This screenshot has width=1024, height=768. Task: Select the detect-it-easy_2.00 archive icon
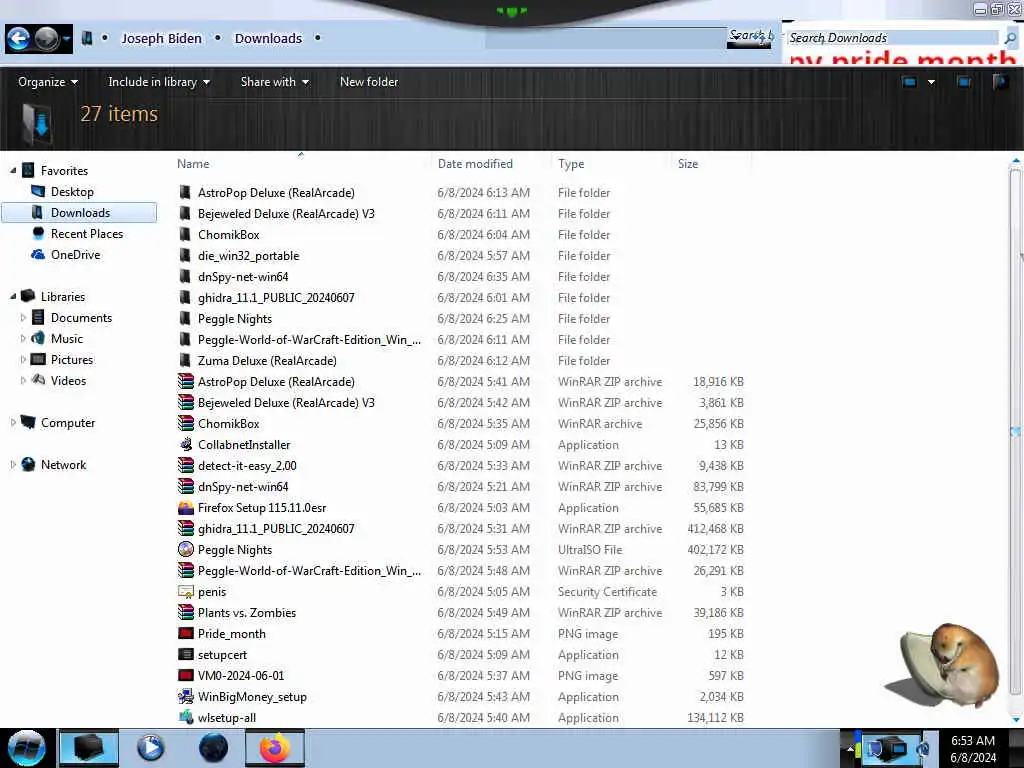coord(185,466)
